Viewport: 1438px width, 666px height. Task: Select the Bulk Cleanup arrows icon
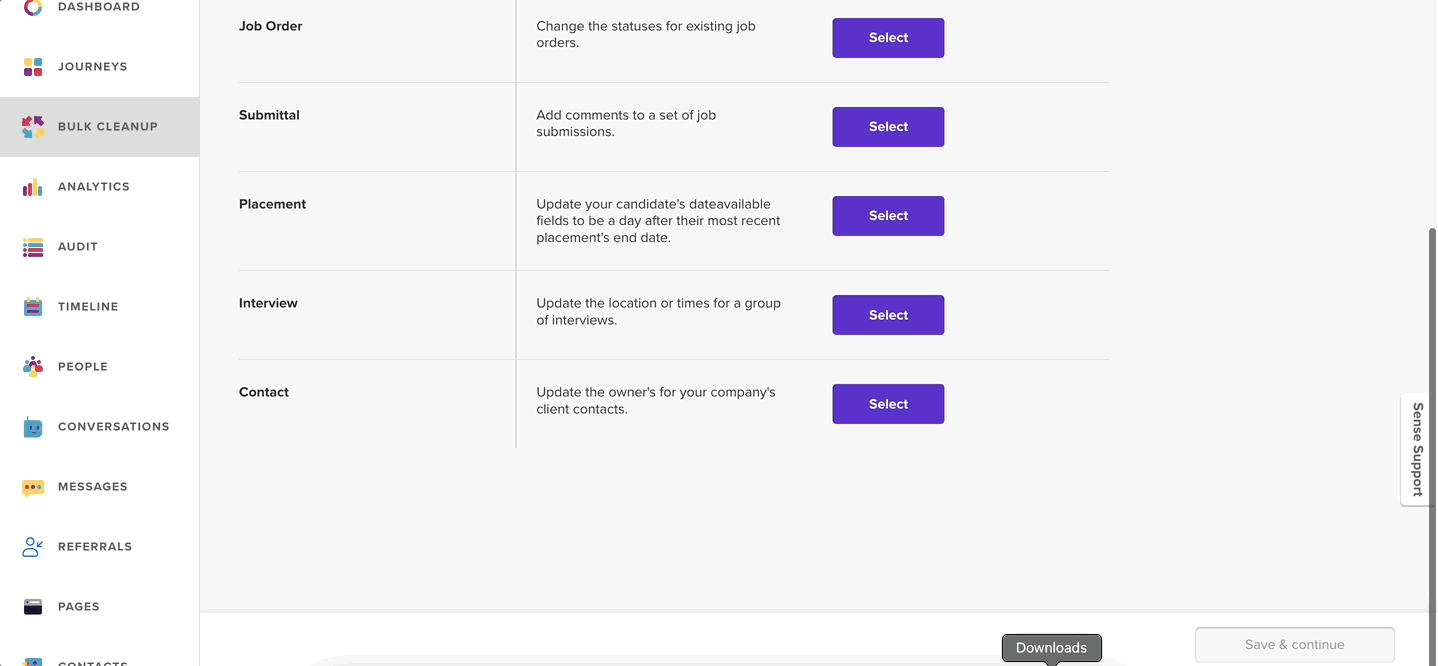(33, 127)
